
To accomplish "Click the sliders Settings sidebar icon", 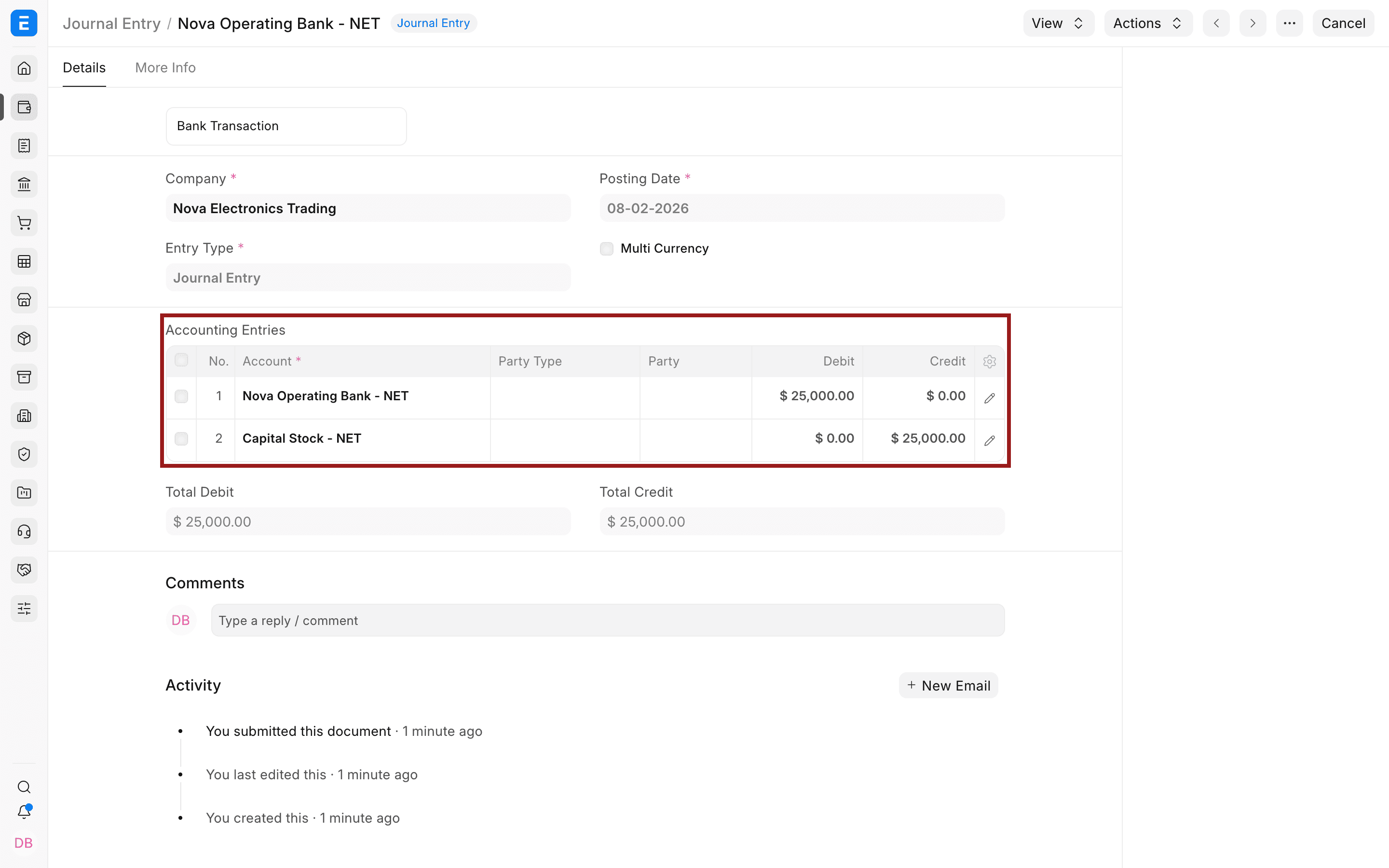I will click(x=24, y=609).
